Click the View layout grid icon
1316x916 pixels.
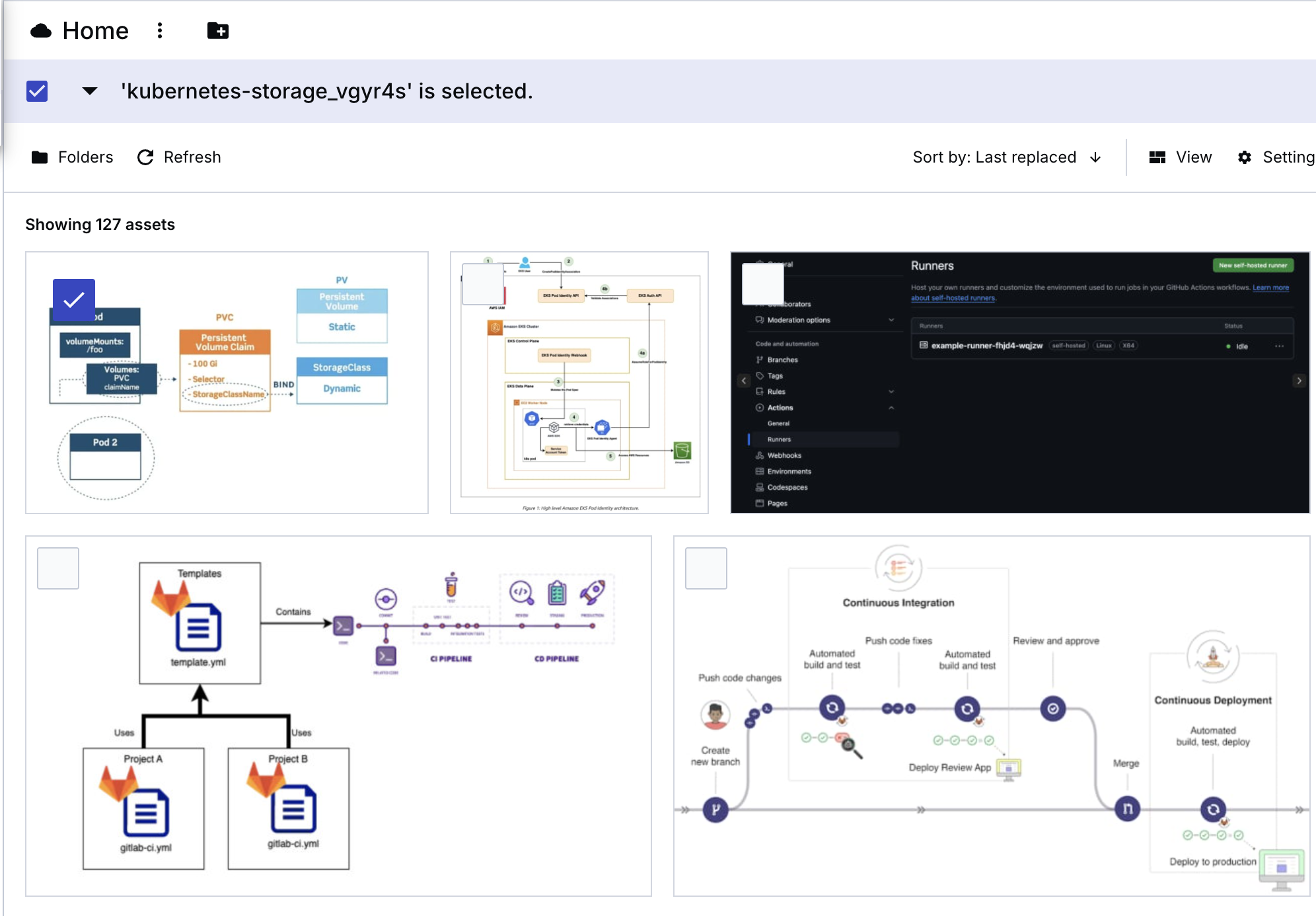(1157, 157)
